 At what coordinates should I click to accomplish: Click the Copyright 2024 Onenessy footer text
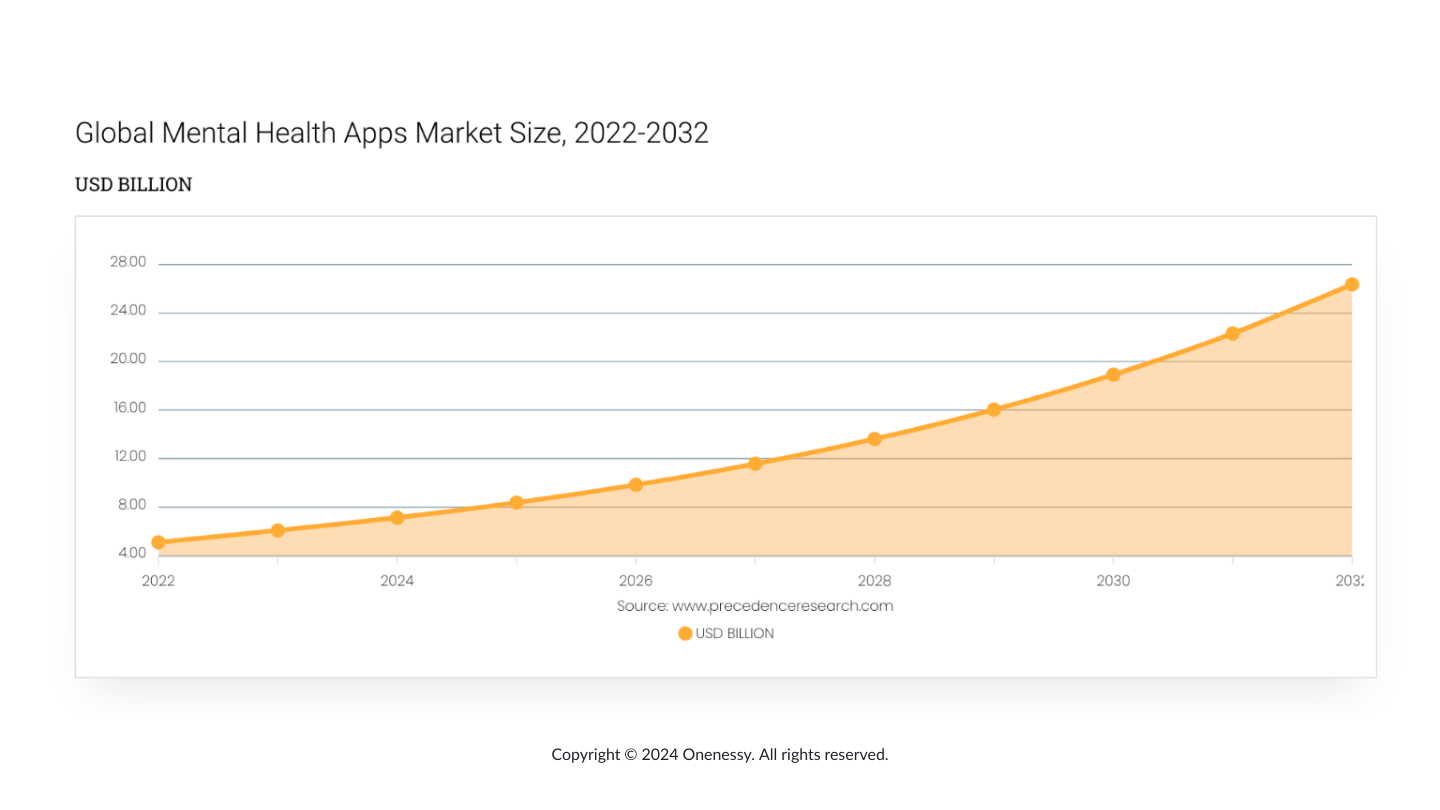click(x=720, y=755)
